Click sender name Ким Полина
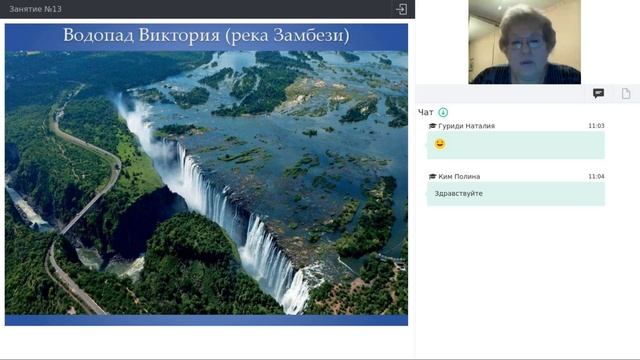 459,177
